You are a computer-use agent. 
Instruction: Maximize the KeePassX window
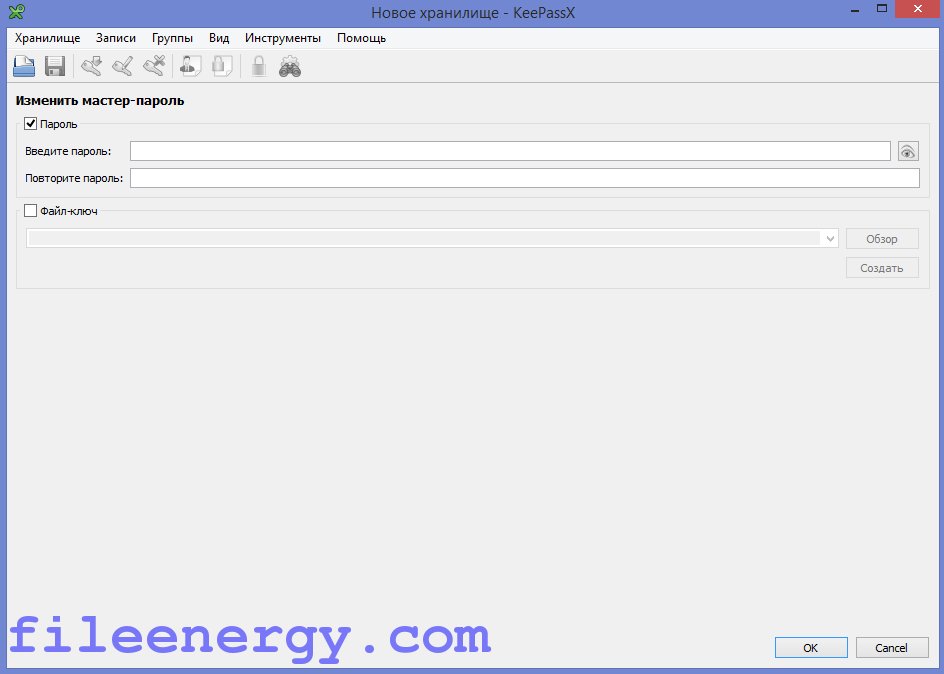click(x=882, y=9)
